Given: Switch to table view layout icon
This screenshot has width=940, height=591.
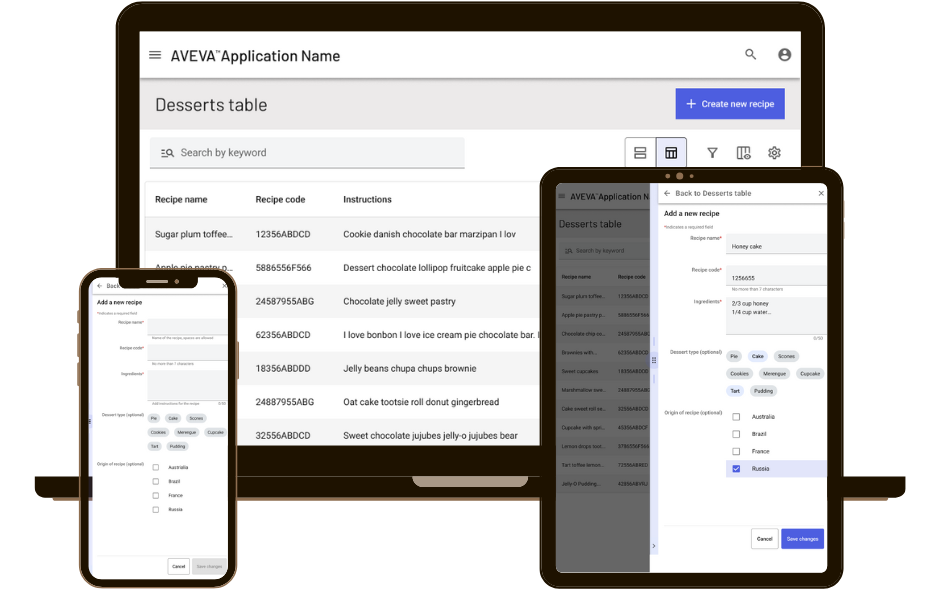Looking at the screenshot, I should [671, 153].
